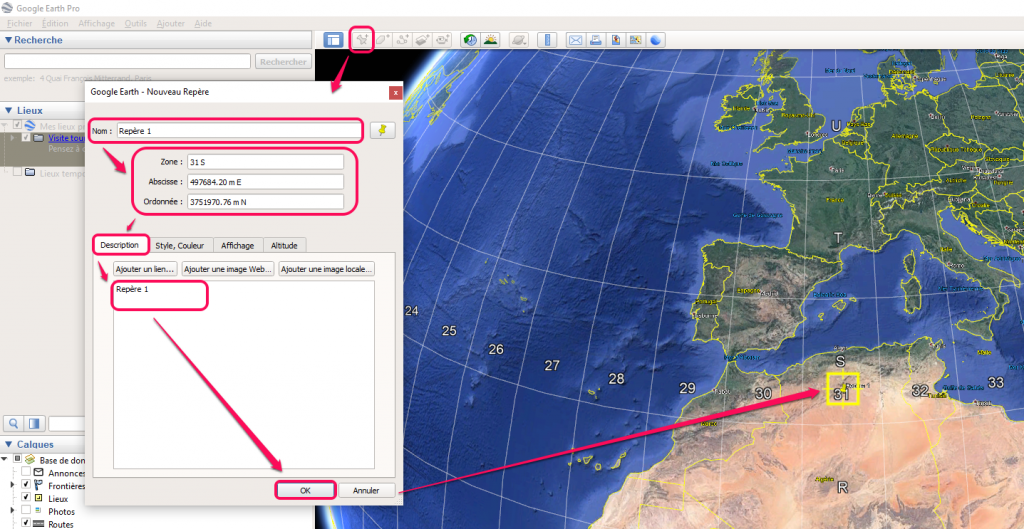This screenshot has height=529, width=1024.
Task: Click the Record a Tour camera icon
Action: 444,40
